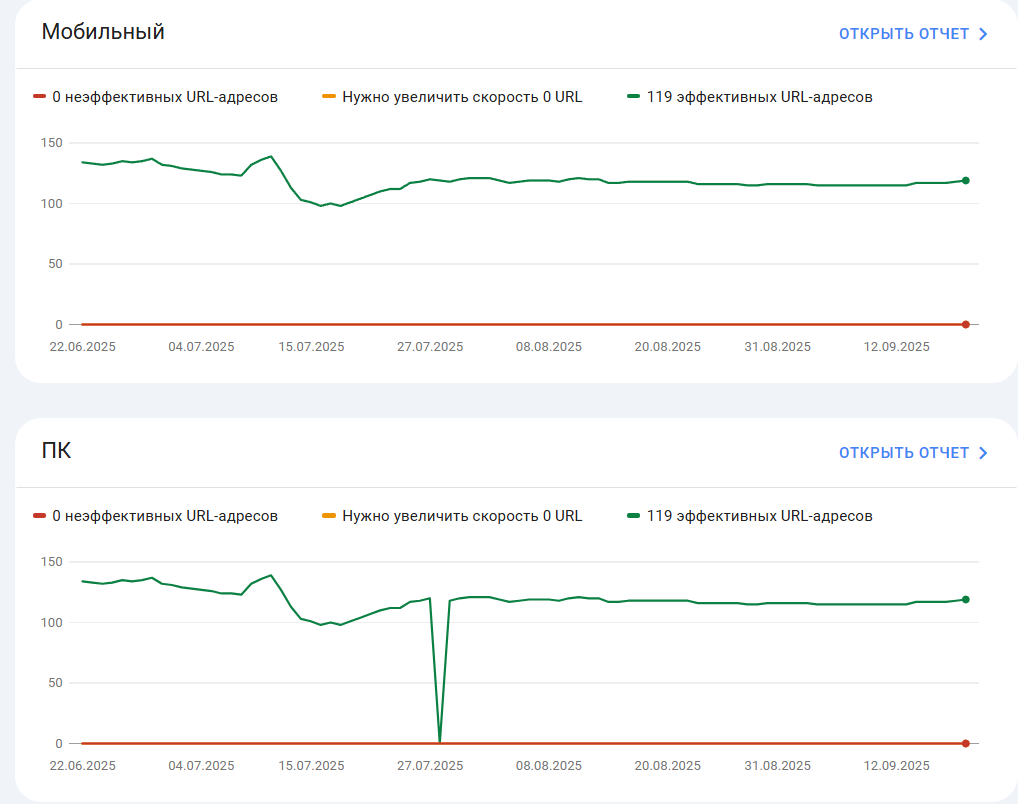Click the red end-point marker in ПК chart

coord(965,743)
